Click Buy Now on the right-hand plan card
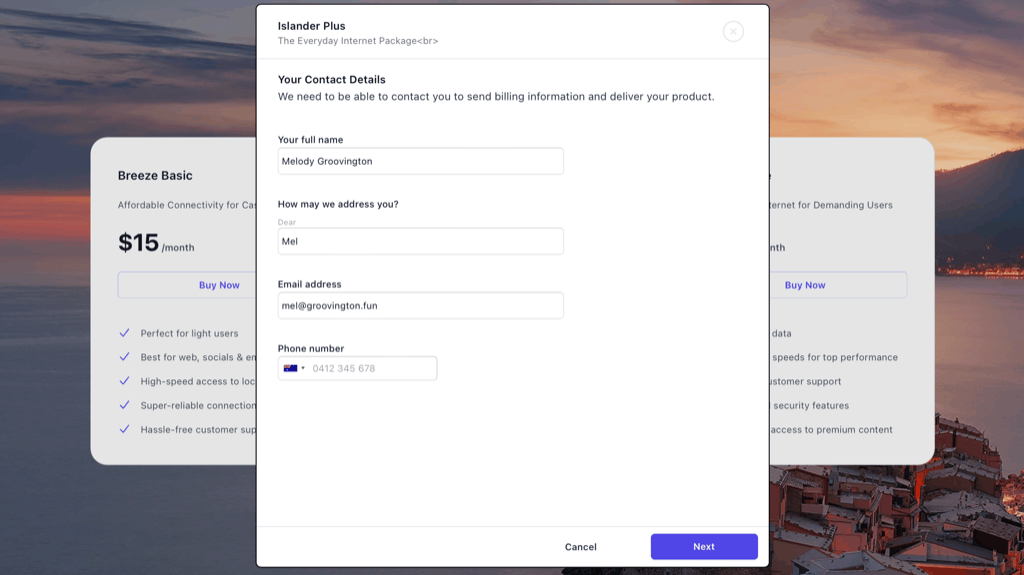Viewport: 1024px width, 575px height. [x=805, y=285]
